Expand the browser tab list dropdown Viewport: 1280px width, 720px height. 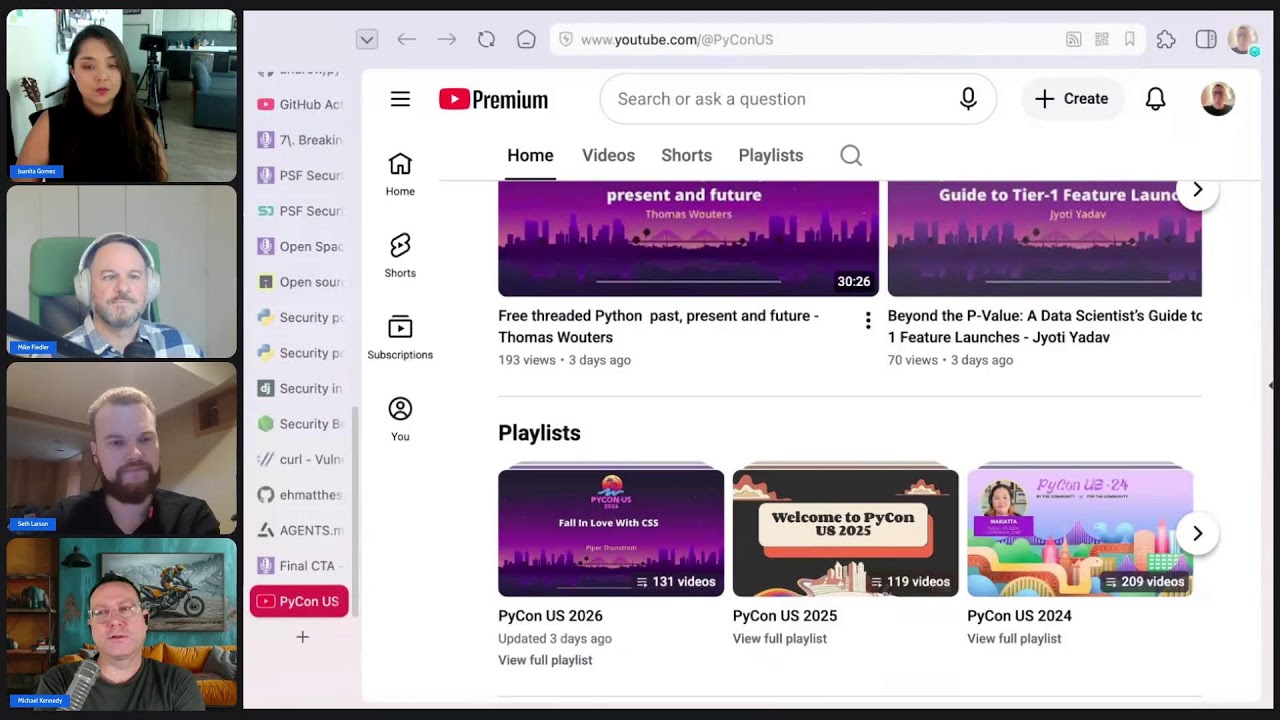367,39
